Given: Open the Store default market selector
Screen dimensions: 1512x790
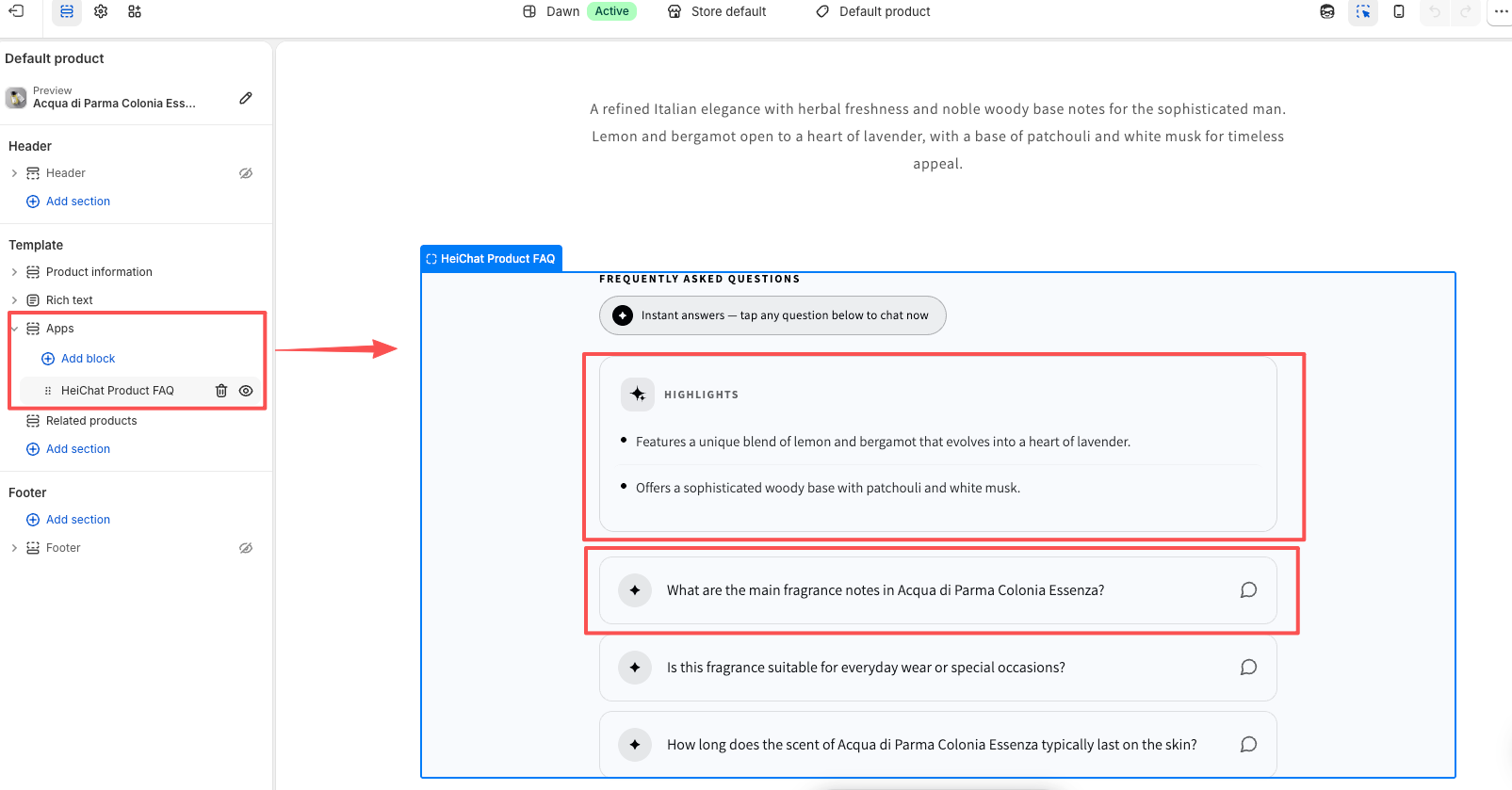Looking at the screenshot, I should click(x=717, y=11).
